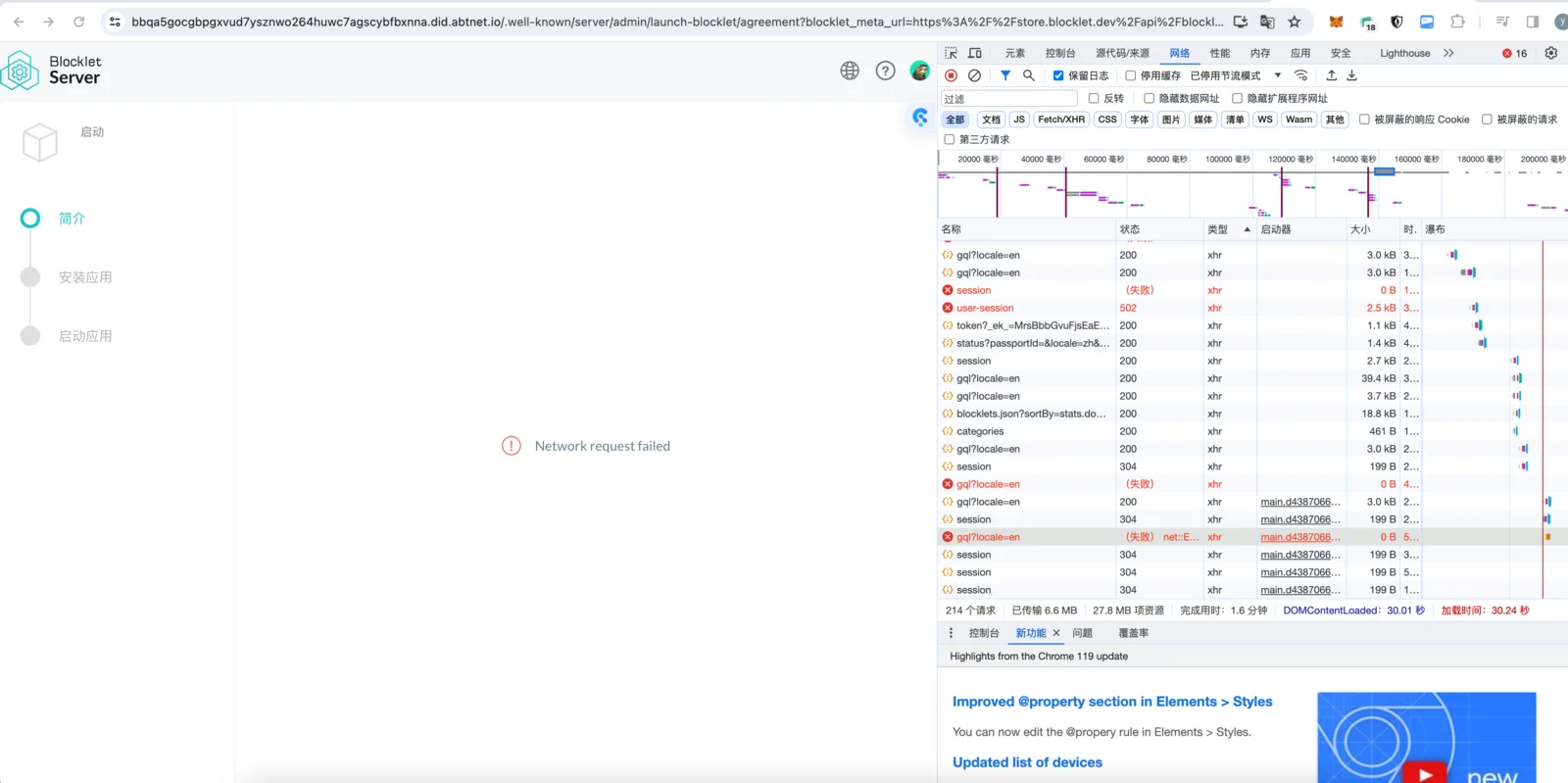Switch to the 元素 Elements tab
1568x783 pixels.
[x=1015, y=53]
